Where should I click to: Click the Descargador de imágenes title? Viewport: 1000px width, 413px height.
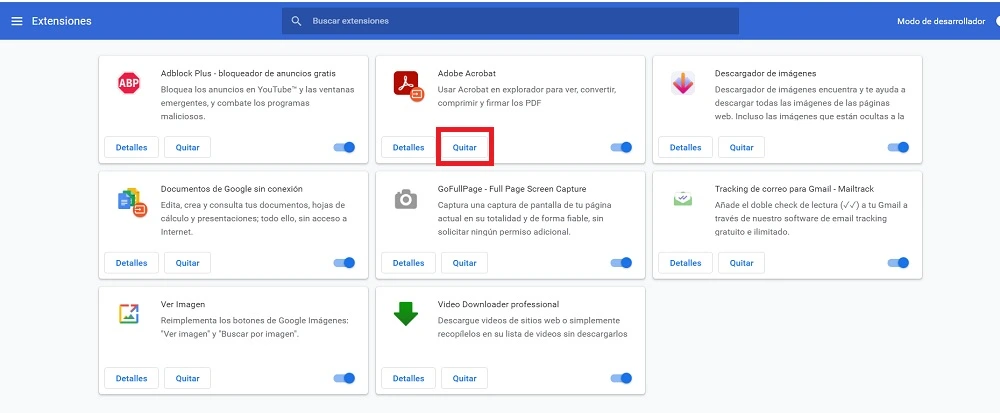pyautogui.click(x=765, y=73)
